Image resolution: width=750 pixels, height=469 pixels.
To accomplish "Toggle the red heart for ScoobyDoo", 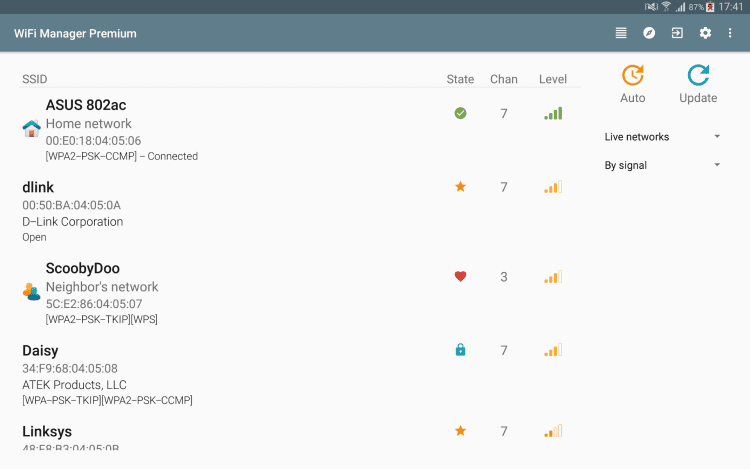I will coord(460,277).
